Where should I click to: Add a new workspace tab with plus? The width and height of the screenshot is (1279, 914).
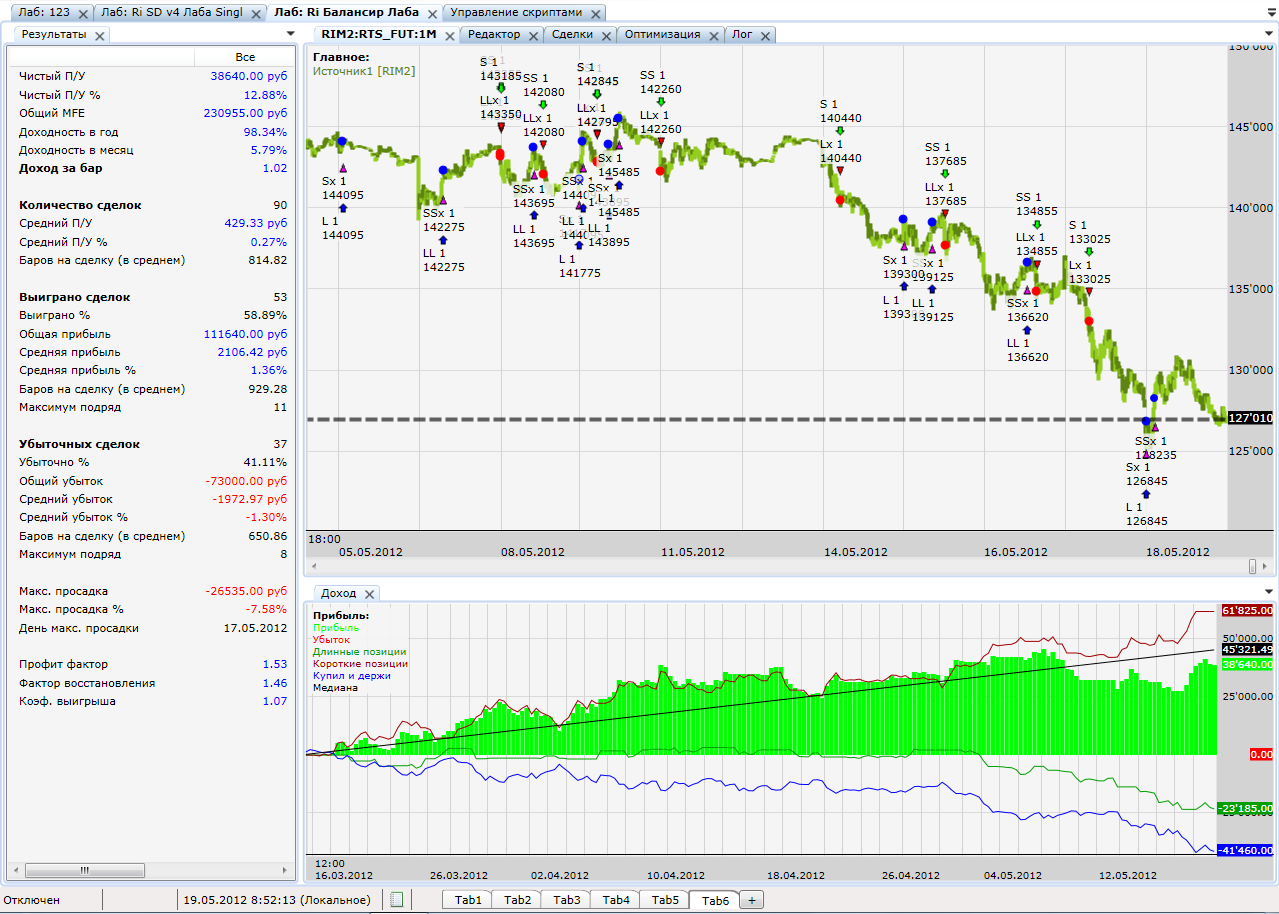752,900
